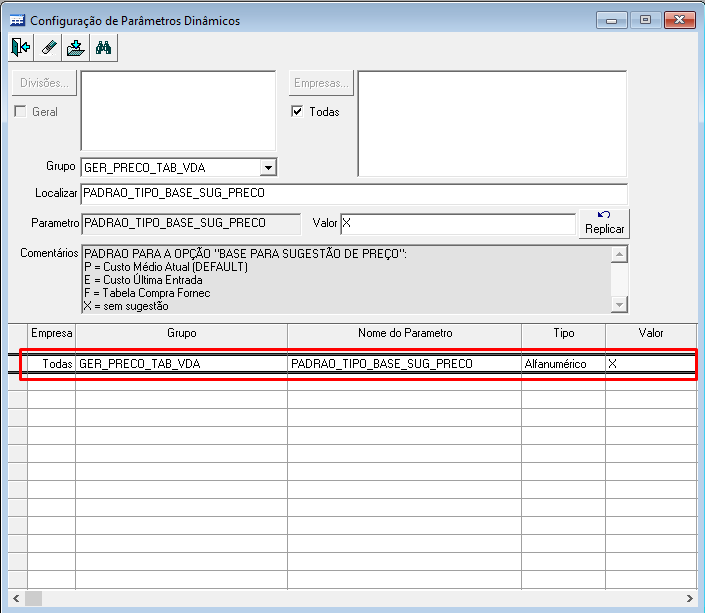Click the exit door toolbar icon

21,47
